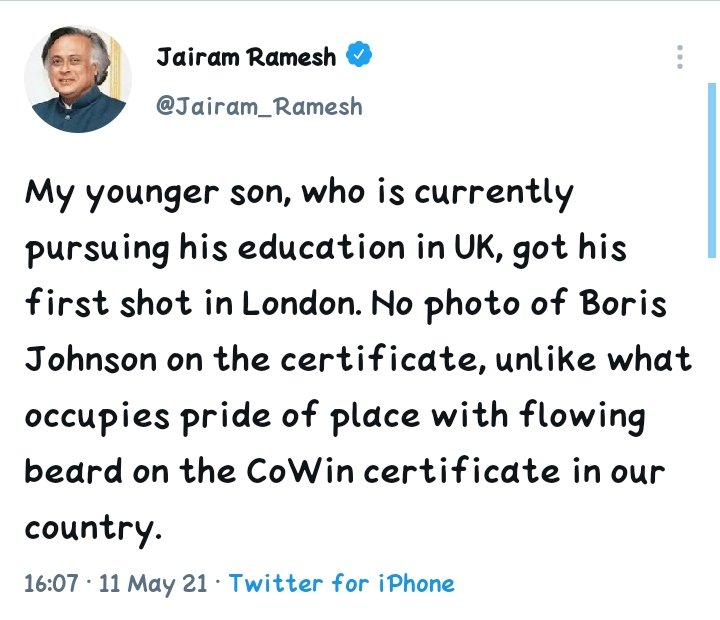Screen dimensions: 720x620
Task: Open the Twitter for iPhone source link
Action: pyautogui.click(x=341, y=583)
